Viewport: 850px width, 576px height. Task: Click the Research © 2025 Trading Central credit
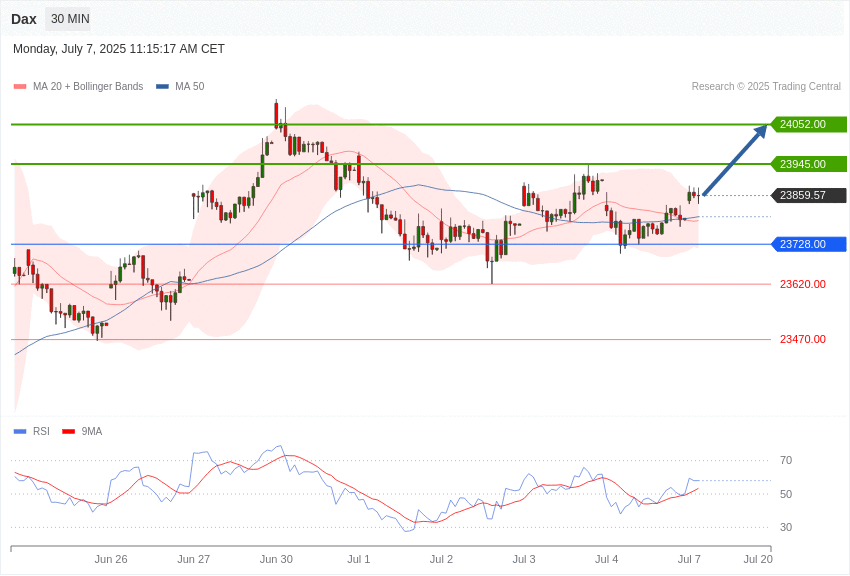pos(766,87)
